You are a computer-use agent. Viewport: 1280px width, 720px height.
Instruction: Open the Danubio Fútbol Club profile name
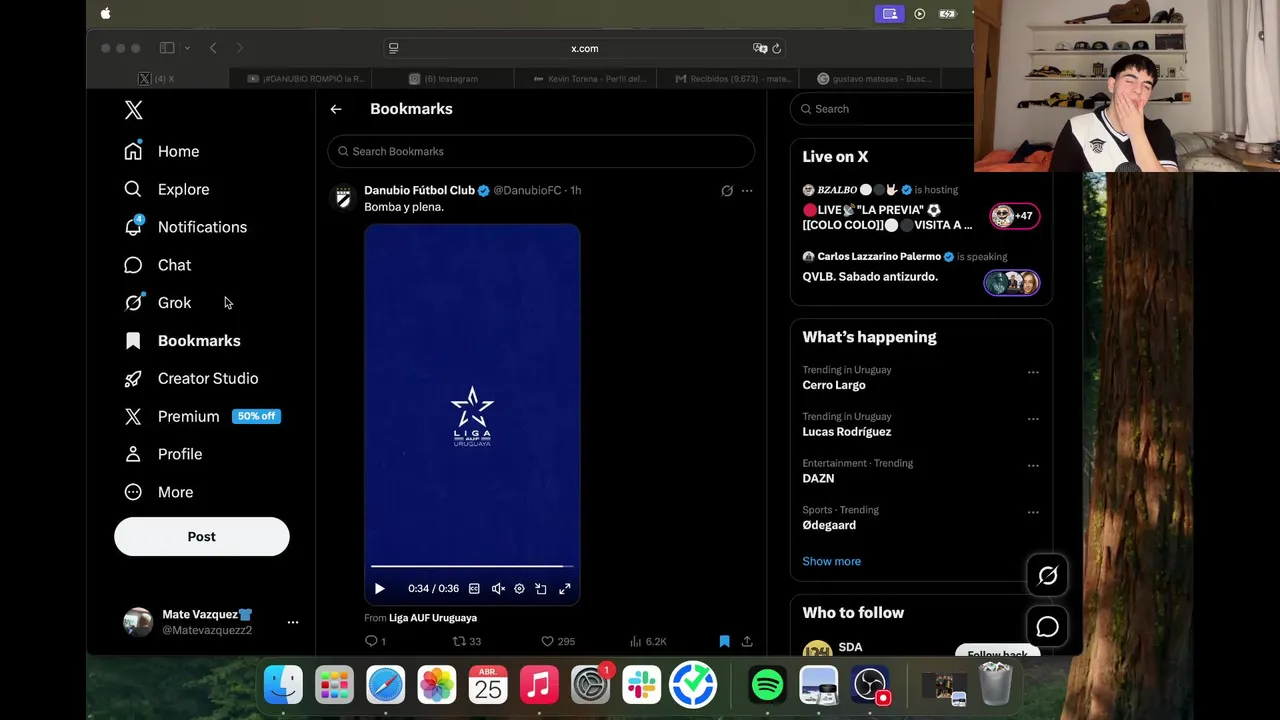pos(419,190)
